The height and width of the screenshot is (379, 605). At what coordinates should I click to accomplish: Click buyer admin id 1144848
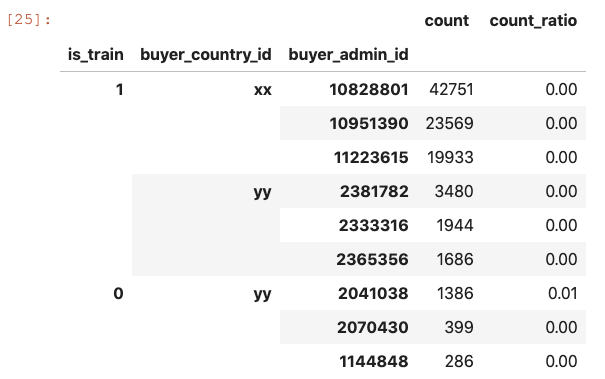pos(374,362)
